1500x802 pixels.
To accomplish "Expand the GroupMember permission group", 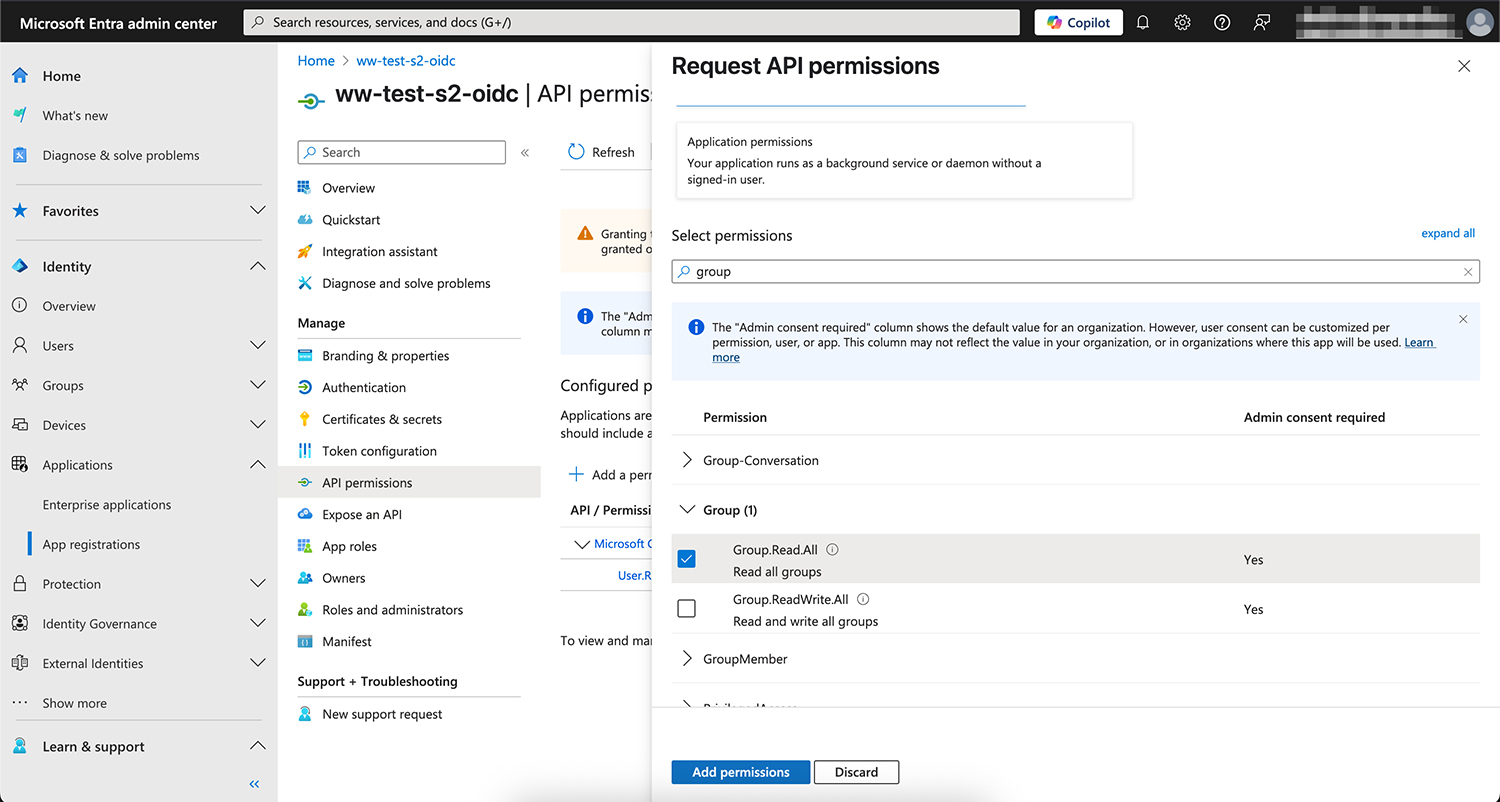I will [x=687, y=659].
